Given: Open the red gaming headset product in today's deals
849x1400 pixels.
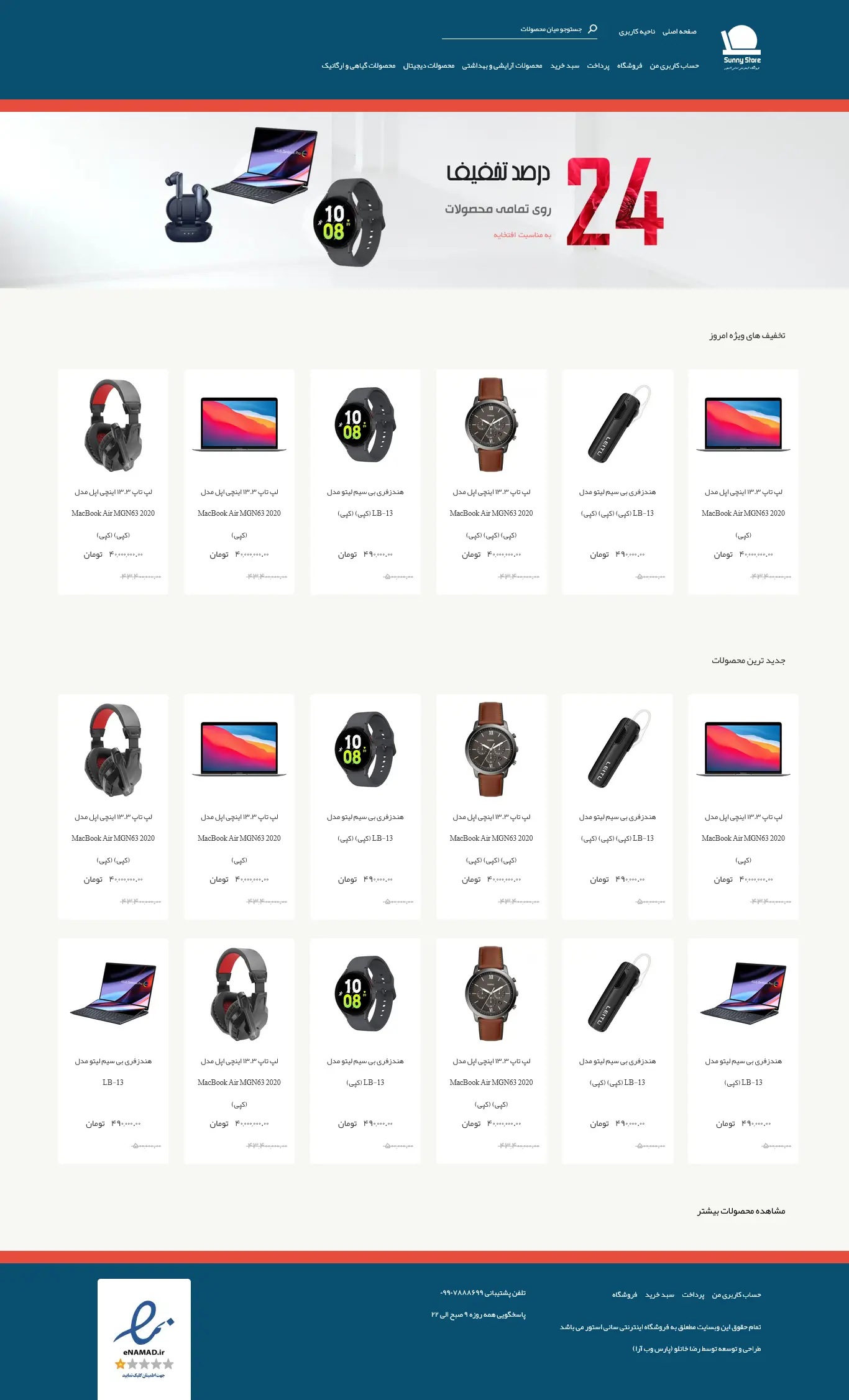Looking at the screenshot, I should (x=113, y=482).
